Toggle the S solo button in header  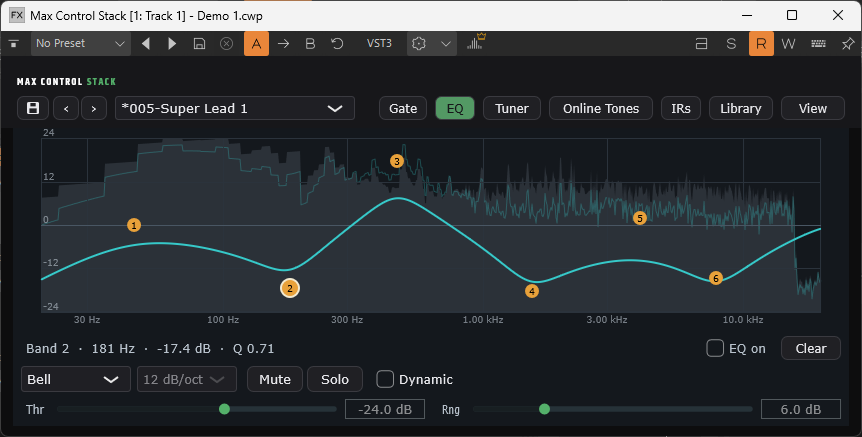(x=731, y=43)
